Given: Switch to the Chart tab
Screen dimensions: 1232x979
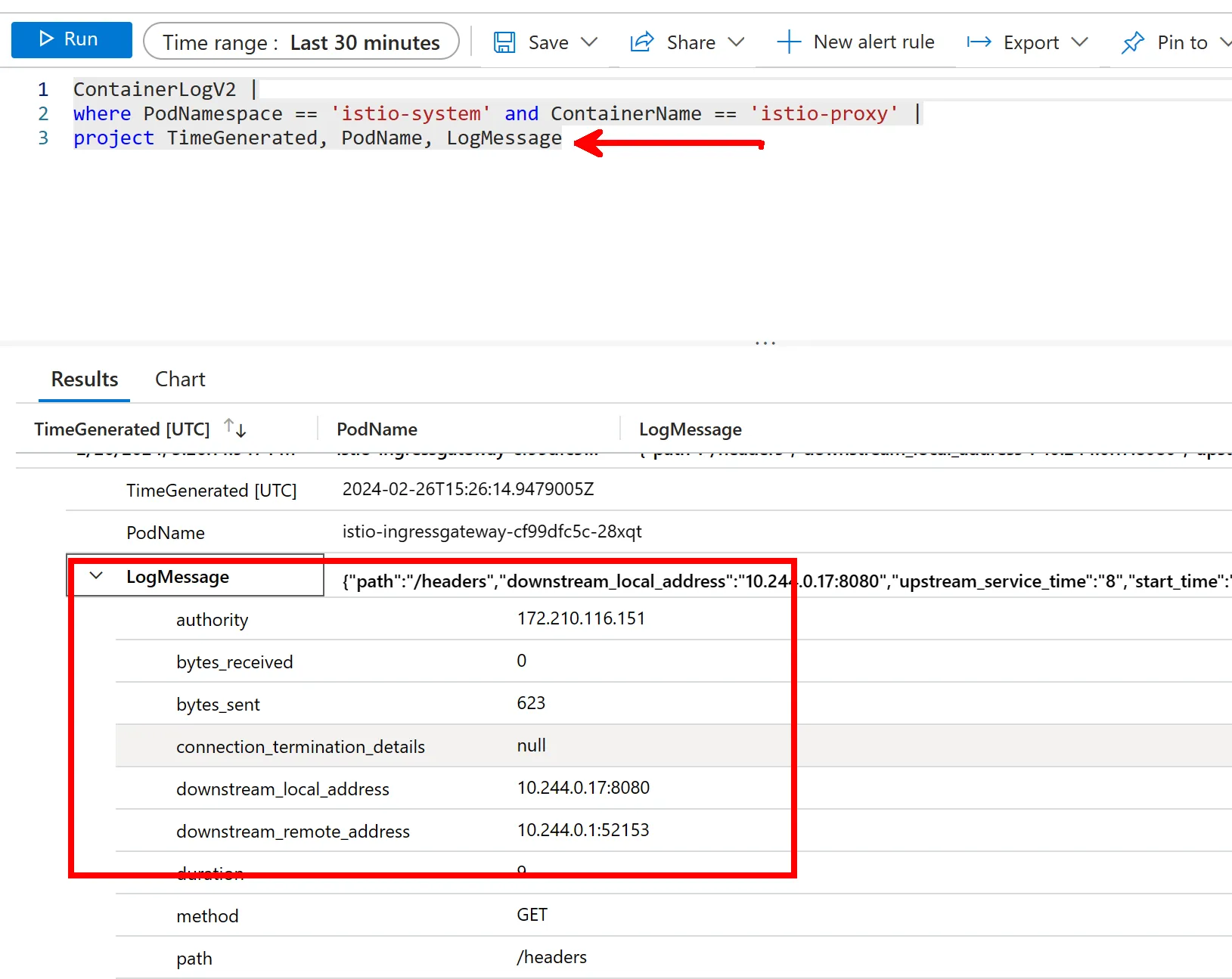Looking at the screenshot, I should click(180, 380).
